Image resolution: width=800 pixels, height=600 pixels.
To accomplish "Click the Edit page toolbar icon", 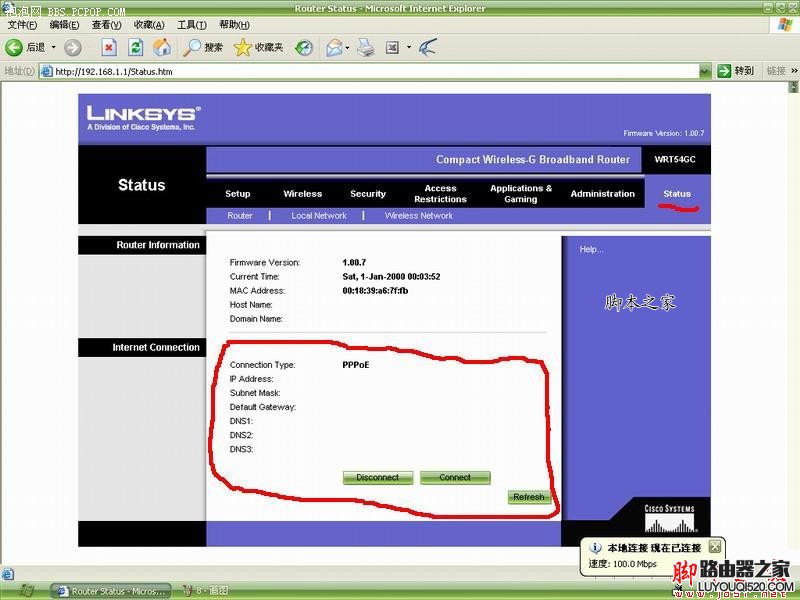I will [392, 47].
